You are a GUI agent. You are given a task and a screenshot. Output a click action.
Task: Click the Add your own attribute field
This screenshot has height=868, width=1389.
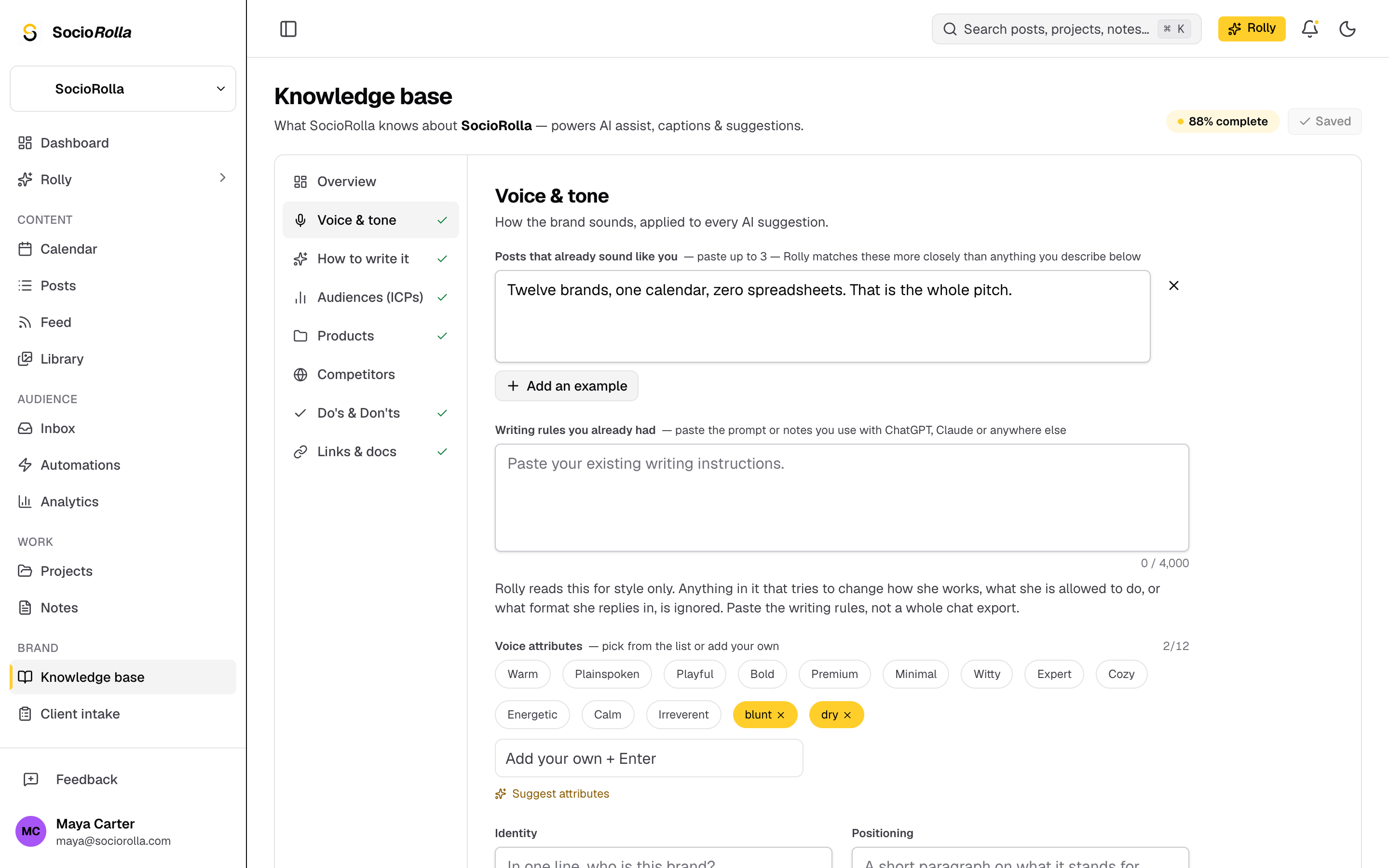pos(649,759)
